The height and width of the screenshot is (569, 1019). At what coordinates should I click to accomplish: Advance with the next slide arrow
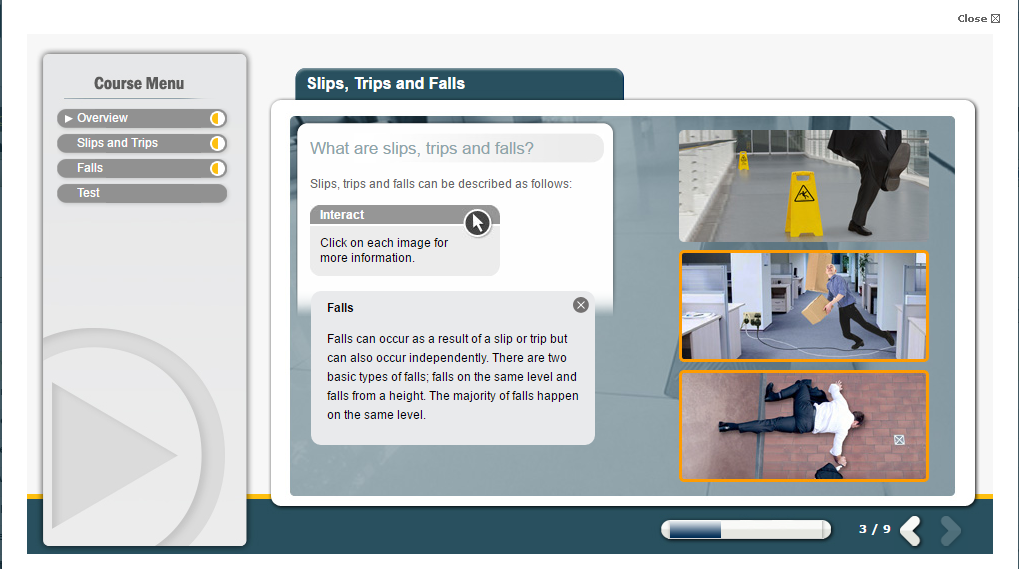[950, 530]
